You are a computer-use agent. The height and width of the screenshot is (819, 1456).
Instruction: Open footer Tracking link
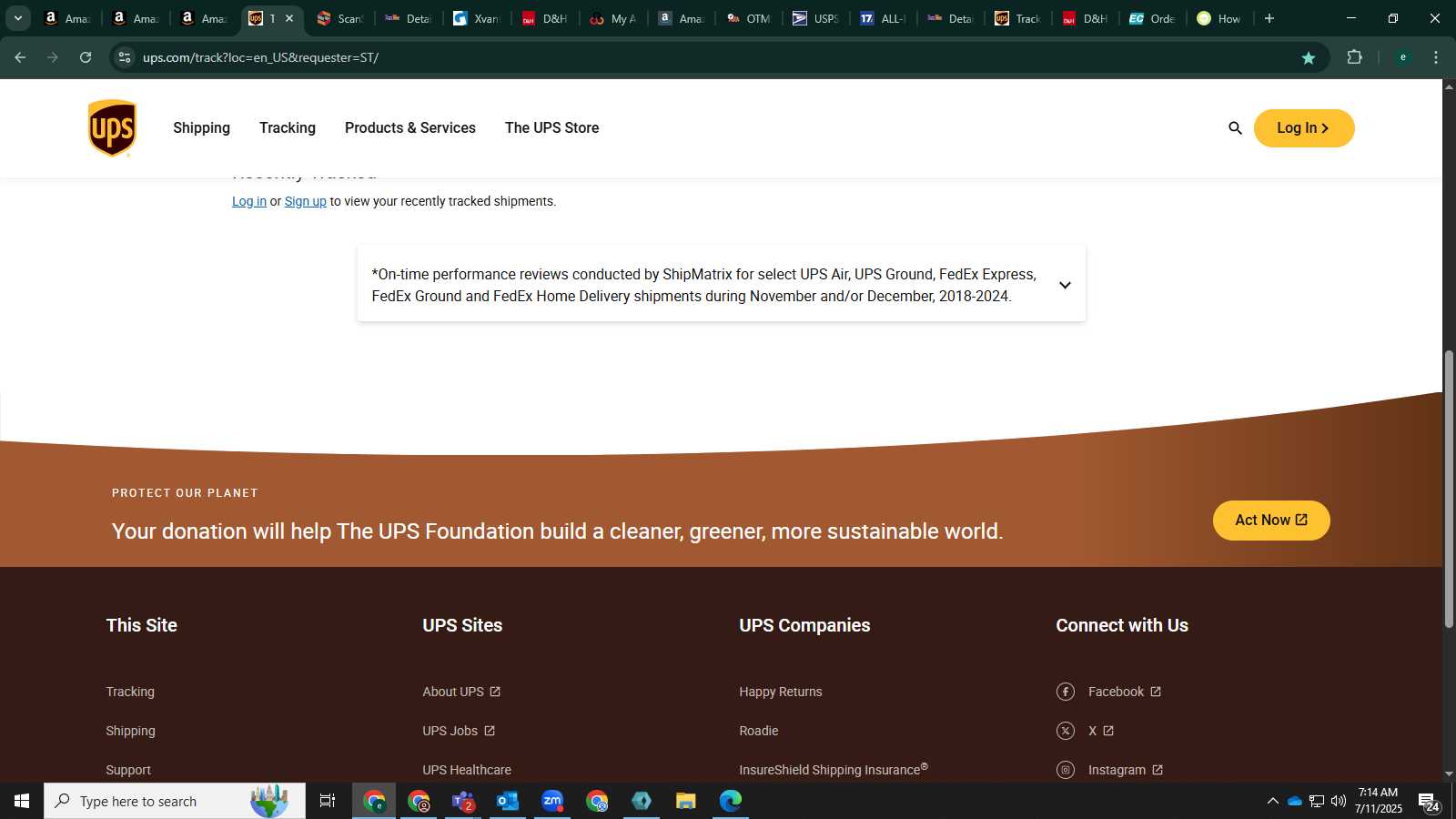(x=130, y=692)
